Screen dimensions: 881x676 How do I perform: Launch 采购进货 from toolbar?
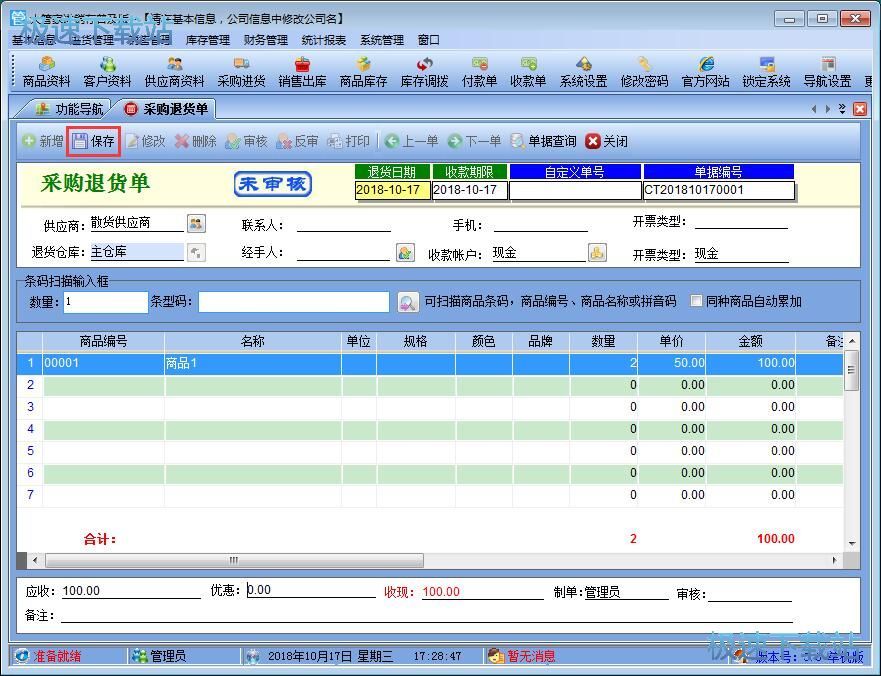click(242, 72)
